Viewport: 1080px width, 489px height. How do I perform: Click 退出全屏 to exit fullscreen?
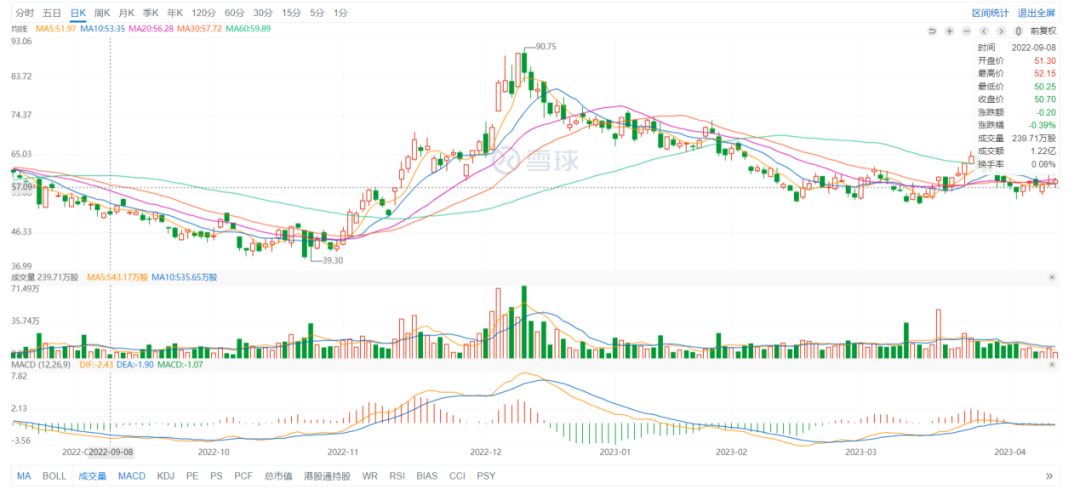click(1036, 12)
